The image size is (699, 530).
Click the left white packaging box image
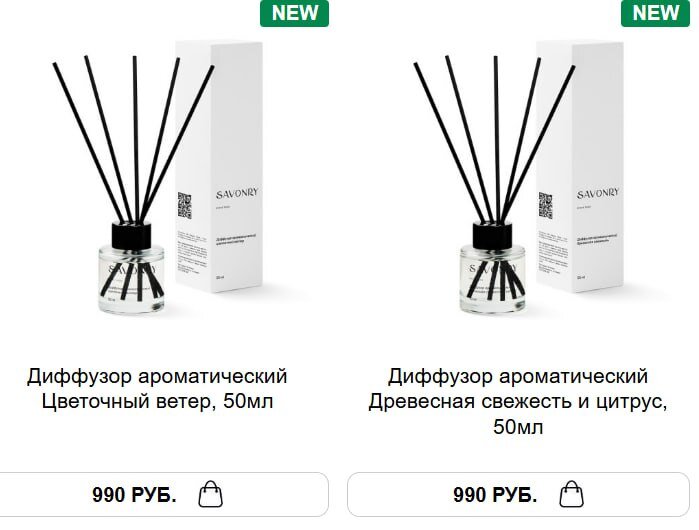(219, 166)
